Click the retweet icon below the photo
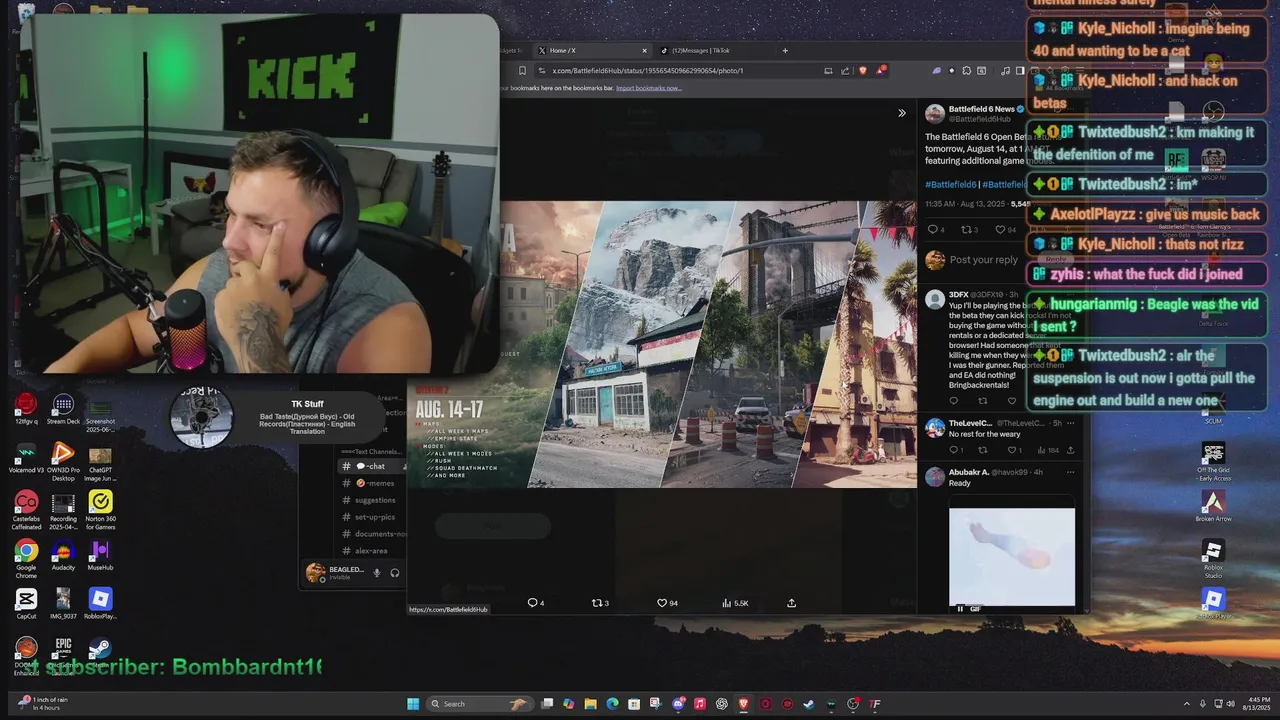The height and width of the screenshot is (720, 1280). tap(600, 603)
